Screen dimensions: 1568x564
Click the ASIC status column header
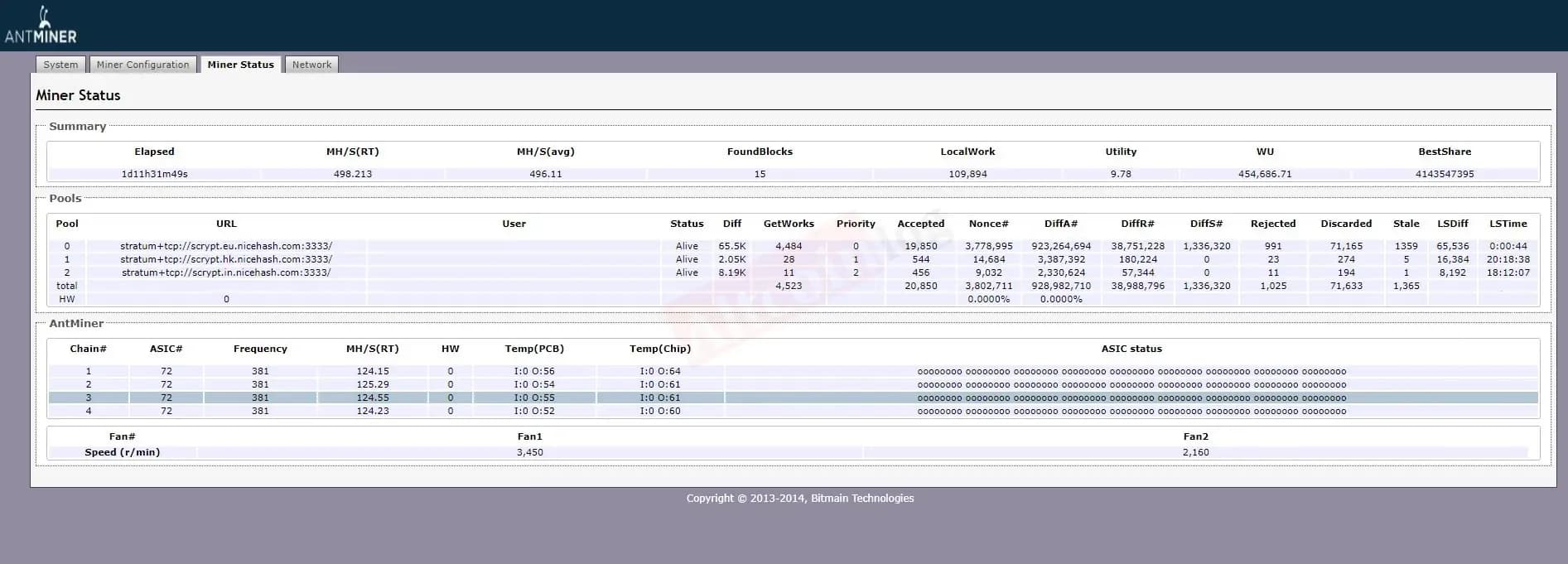[x=1131, y=349]
